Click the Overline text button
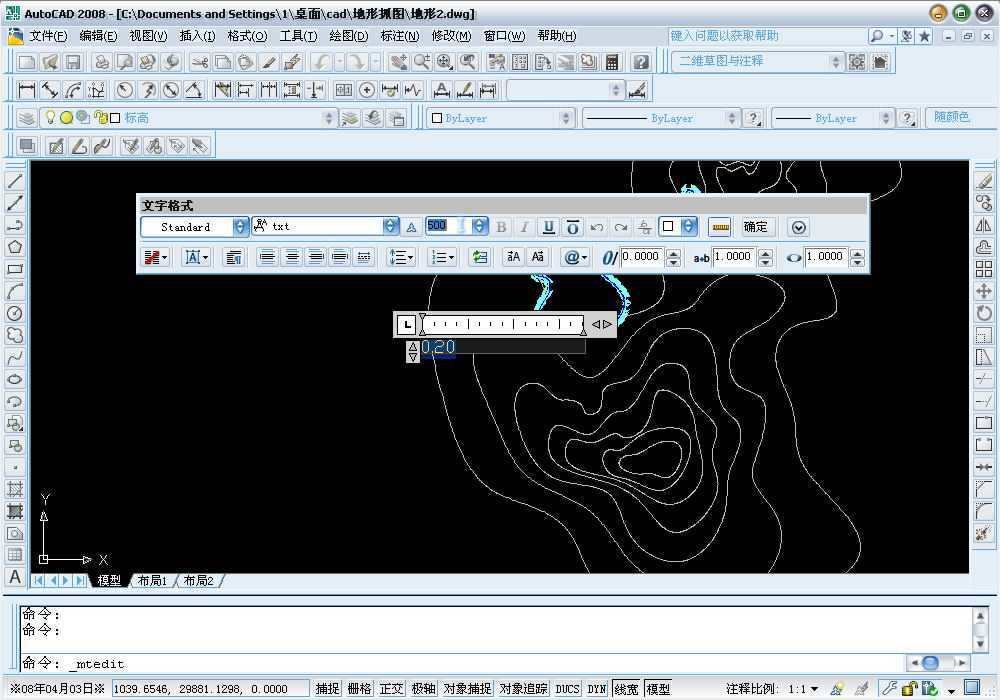The width and height of the screenshot is (1000, 700). [x=572, y=227]
